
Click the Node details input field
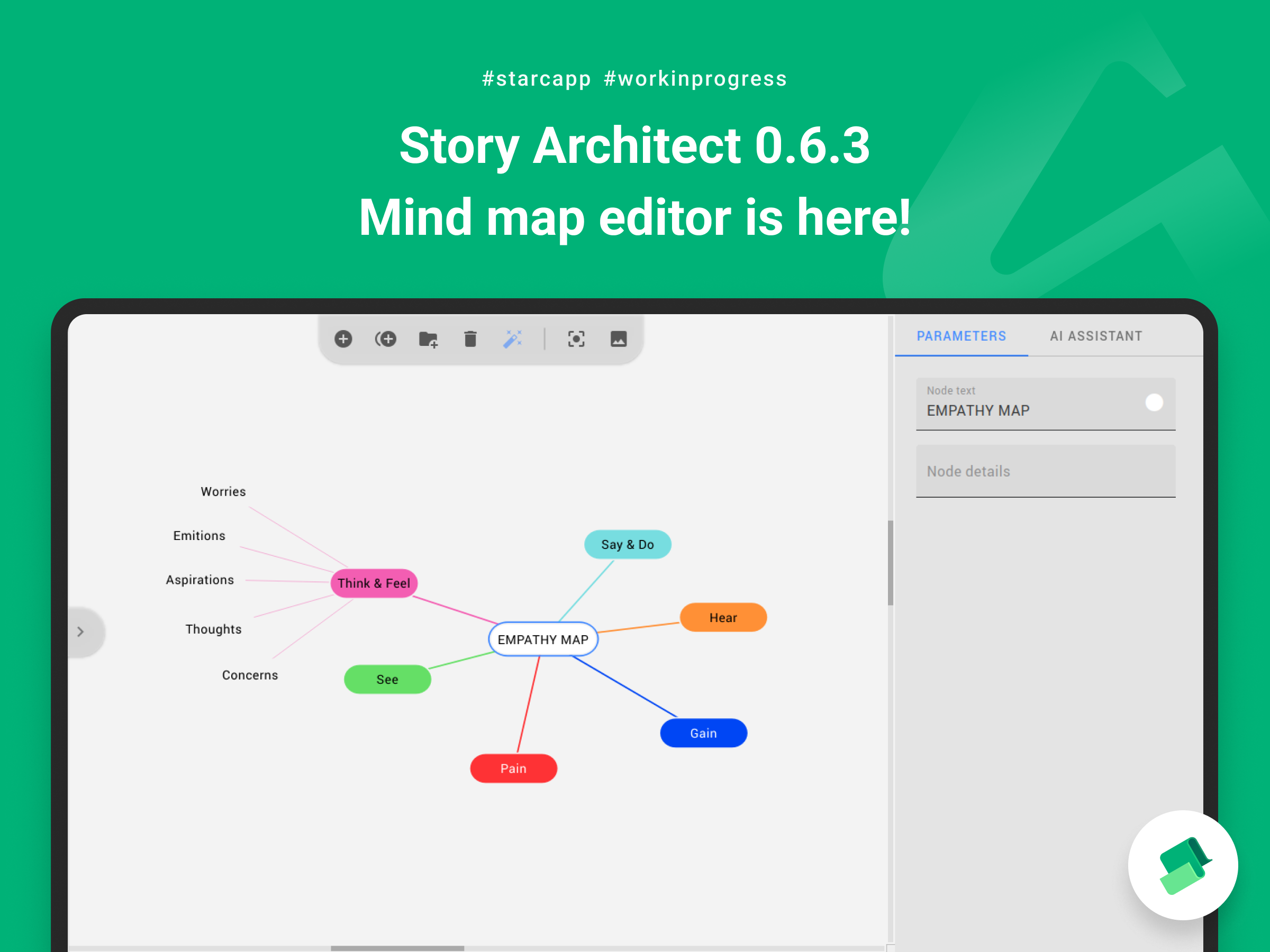[1046, 471]
